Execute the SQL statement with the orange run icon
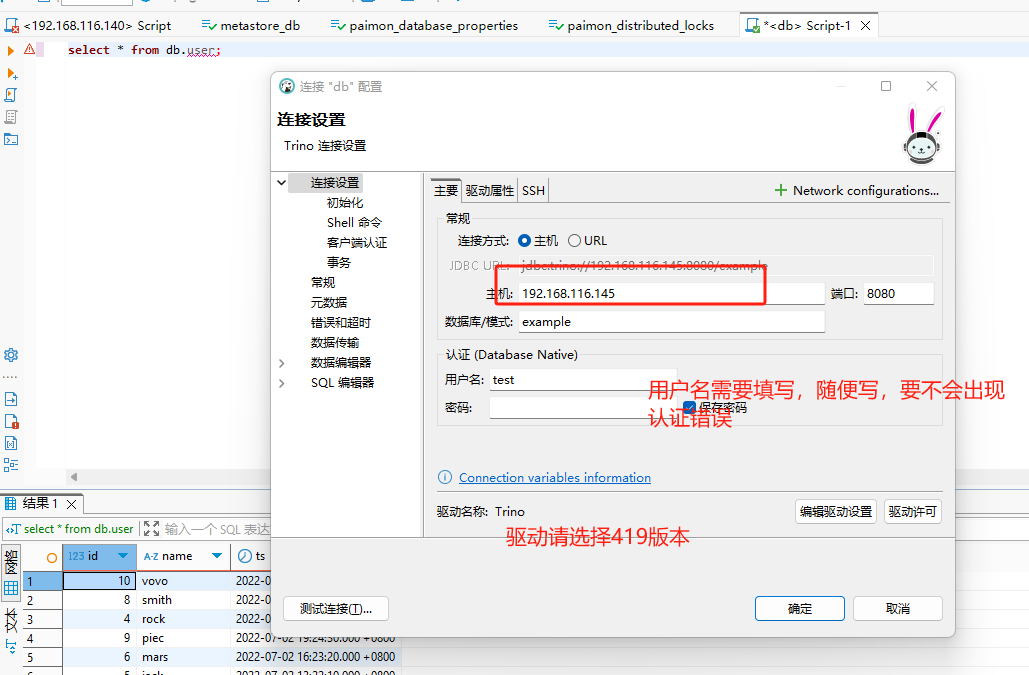 [10, 51]
